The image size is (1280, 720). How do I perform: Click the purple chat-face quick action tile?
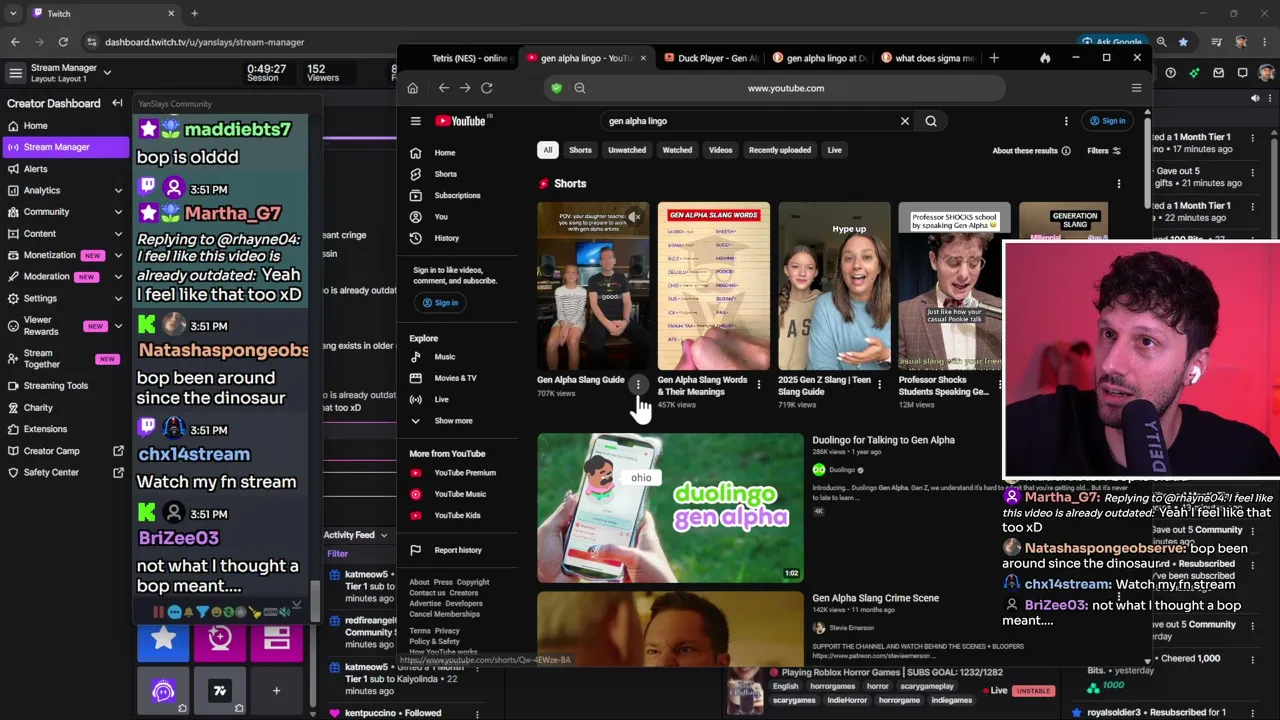[x=163, y=690]
